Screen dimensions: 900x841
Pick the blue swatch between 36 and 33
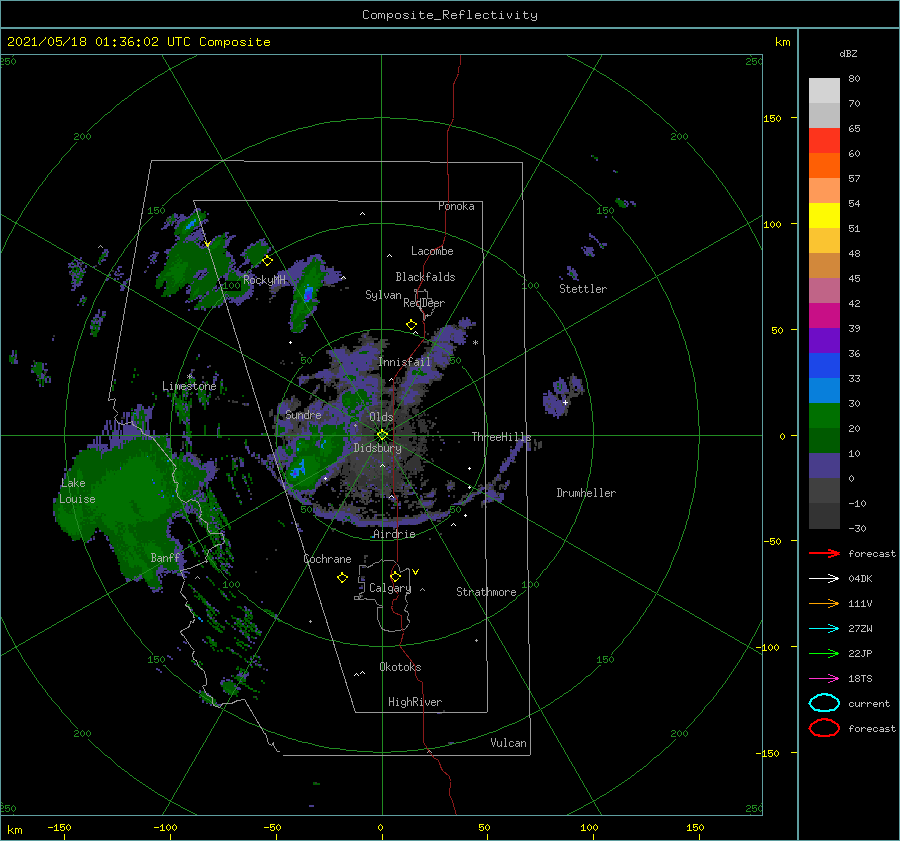[824, 366]
